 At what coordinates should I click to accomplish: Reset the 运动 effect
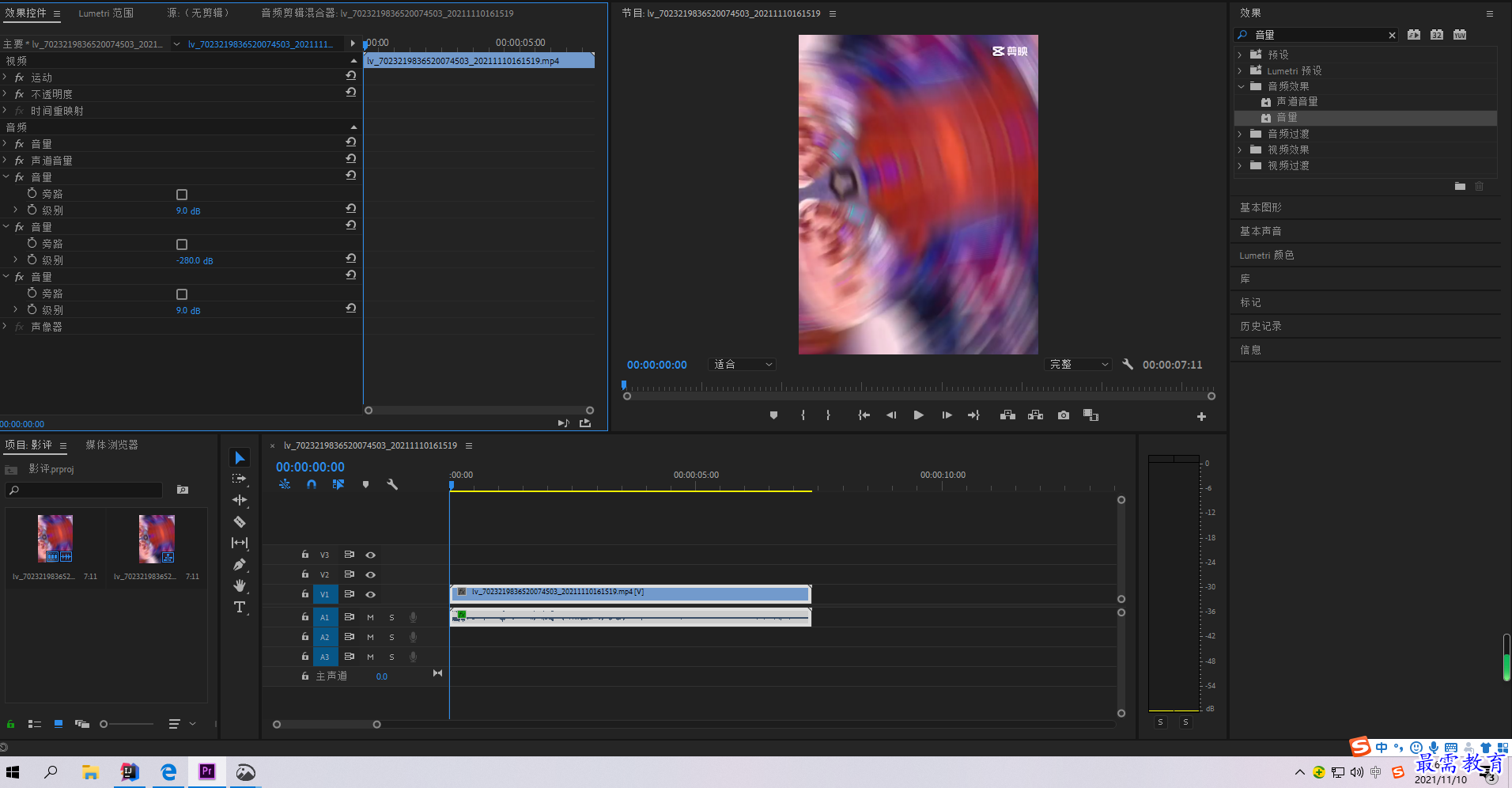(350, 76)
